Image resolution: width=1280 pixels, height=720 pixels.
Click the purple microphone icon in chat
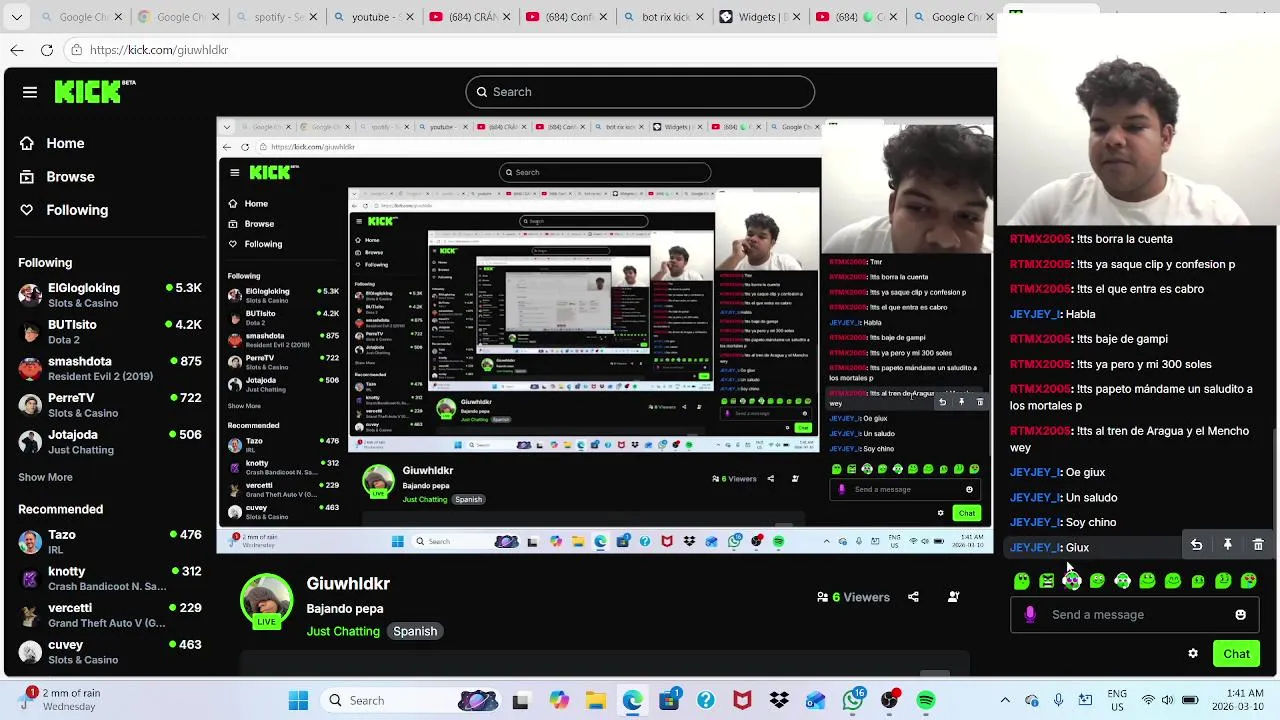(x=1030, y=615)
